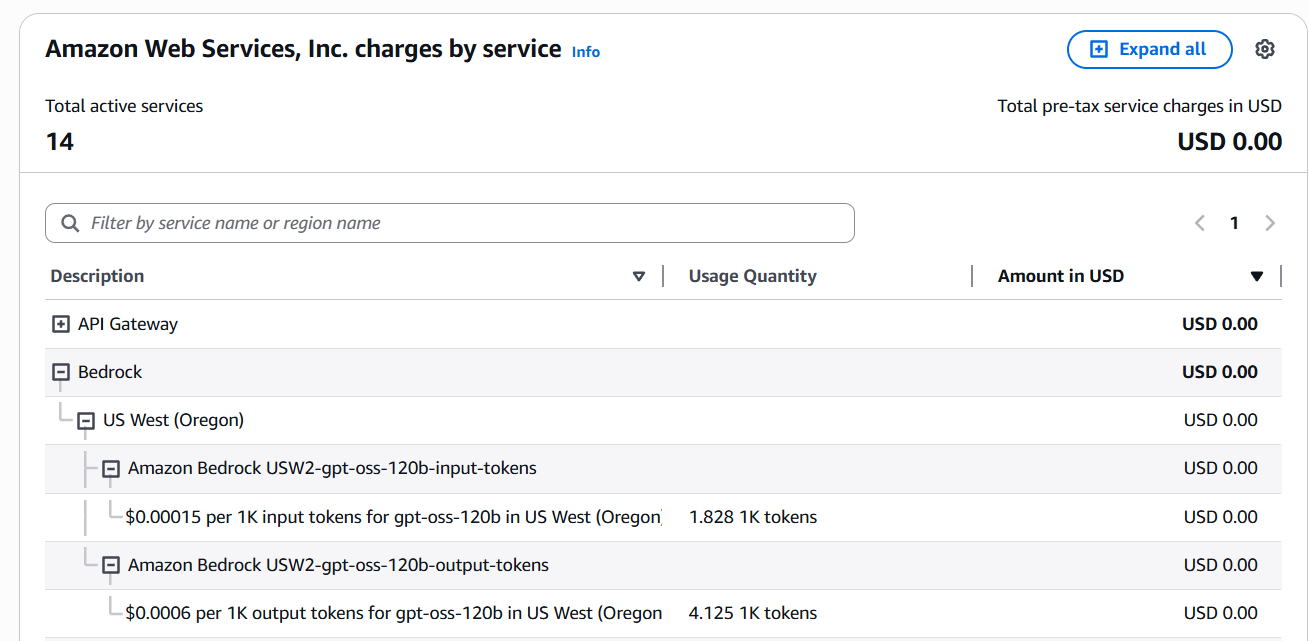Sort by the Description column arrow
Viewport: 1309px width, 641px height.
coord(639,277)
